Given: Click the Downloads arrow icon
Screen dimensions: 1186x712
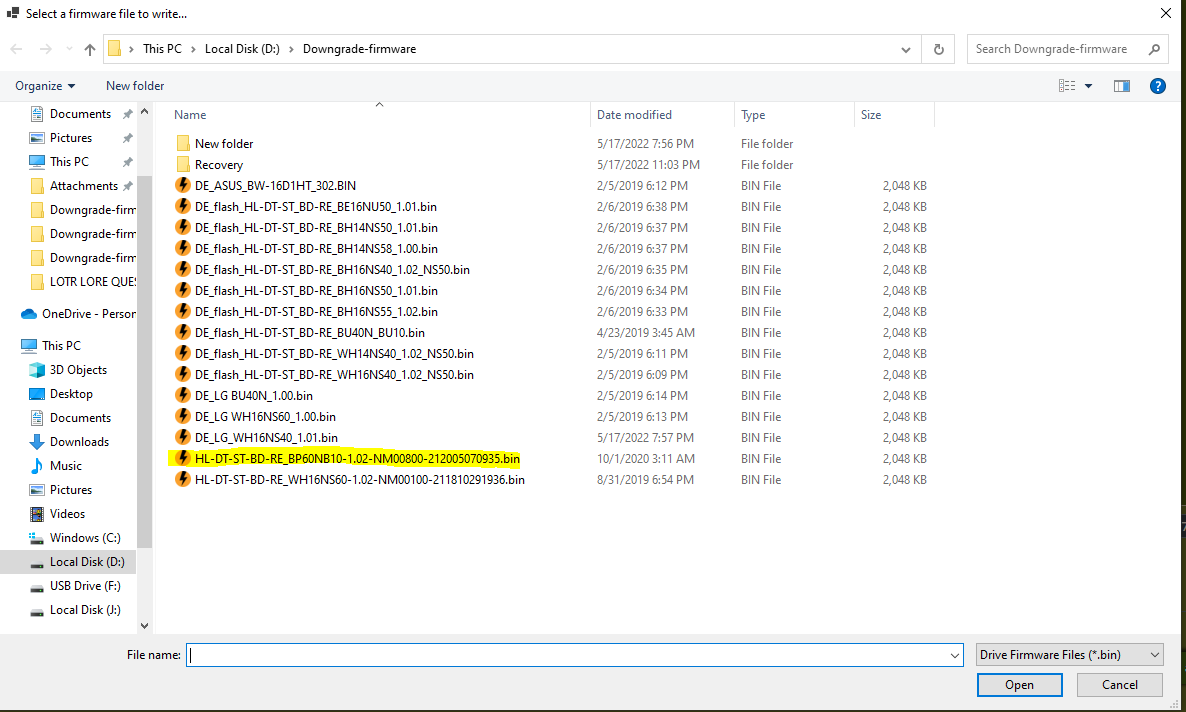Looking at the screenshot, I should pyautogui.click(x=36, y=442).
